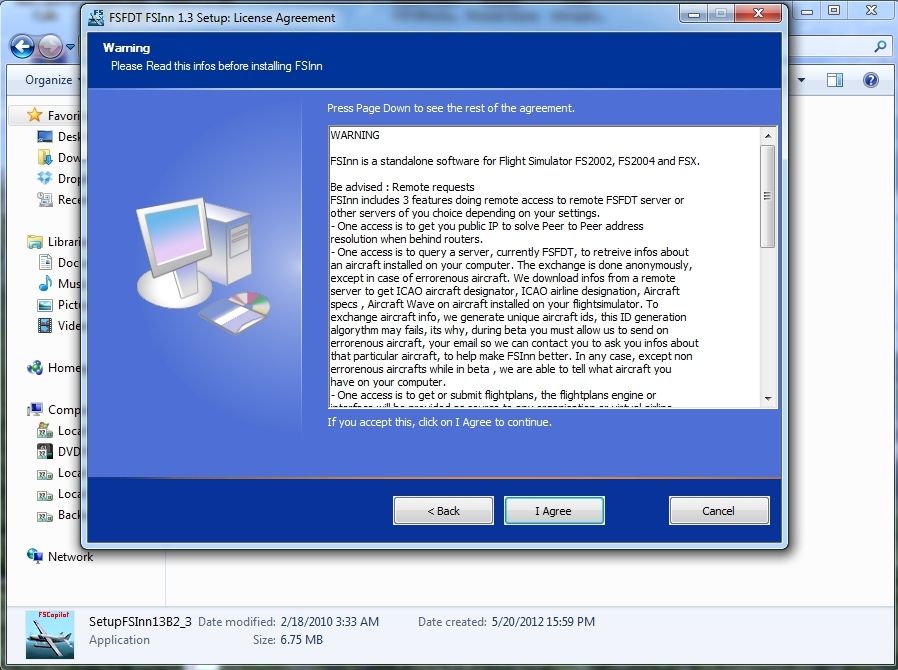Click the SetupFSInn13B2_3 file name
The height and width of the screenshot is (670, 898).
click(140, 622)
